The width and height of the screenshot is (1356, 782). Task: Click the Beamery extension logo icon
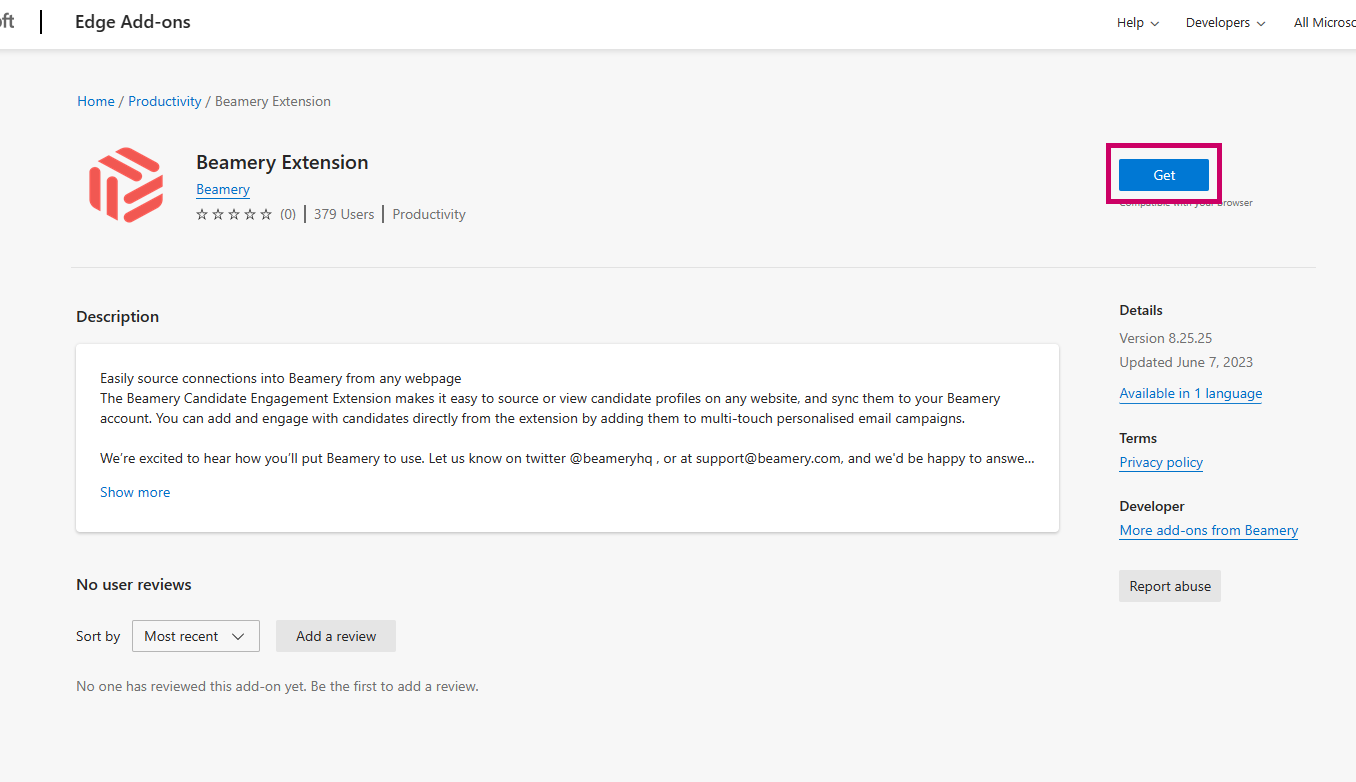point(126,185)
